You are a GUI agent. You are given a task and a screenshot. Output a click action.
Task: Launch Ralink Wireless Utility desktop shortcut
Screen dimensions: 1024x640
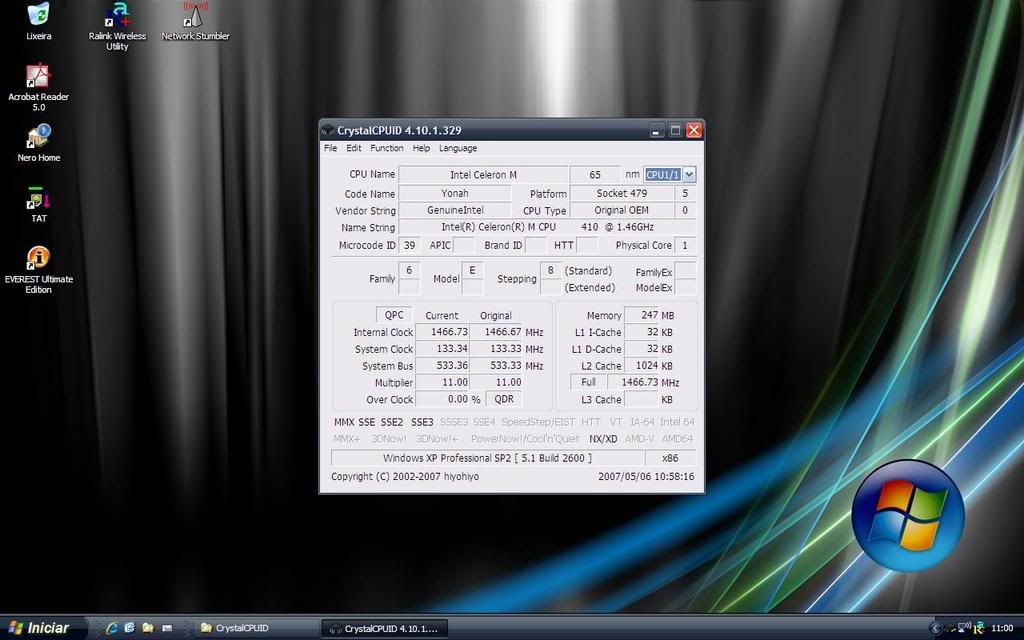(118, 16)
